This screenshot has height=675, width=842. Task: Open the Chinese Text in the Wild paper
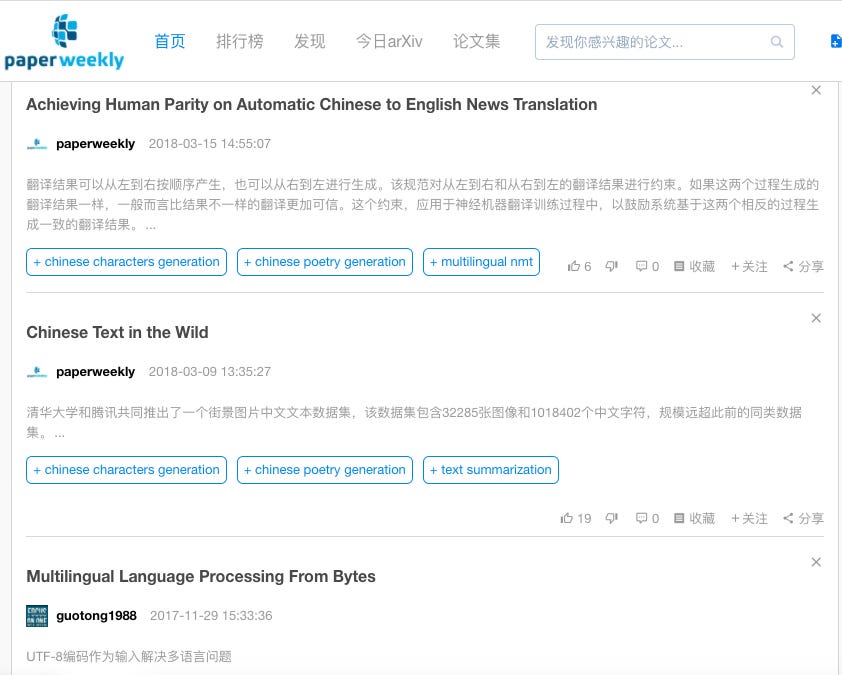pos(117,332)
